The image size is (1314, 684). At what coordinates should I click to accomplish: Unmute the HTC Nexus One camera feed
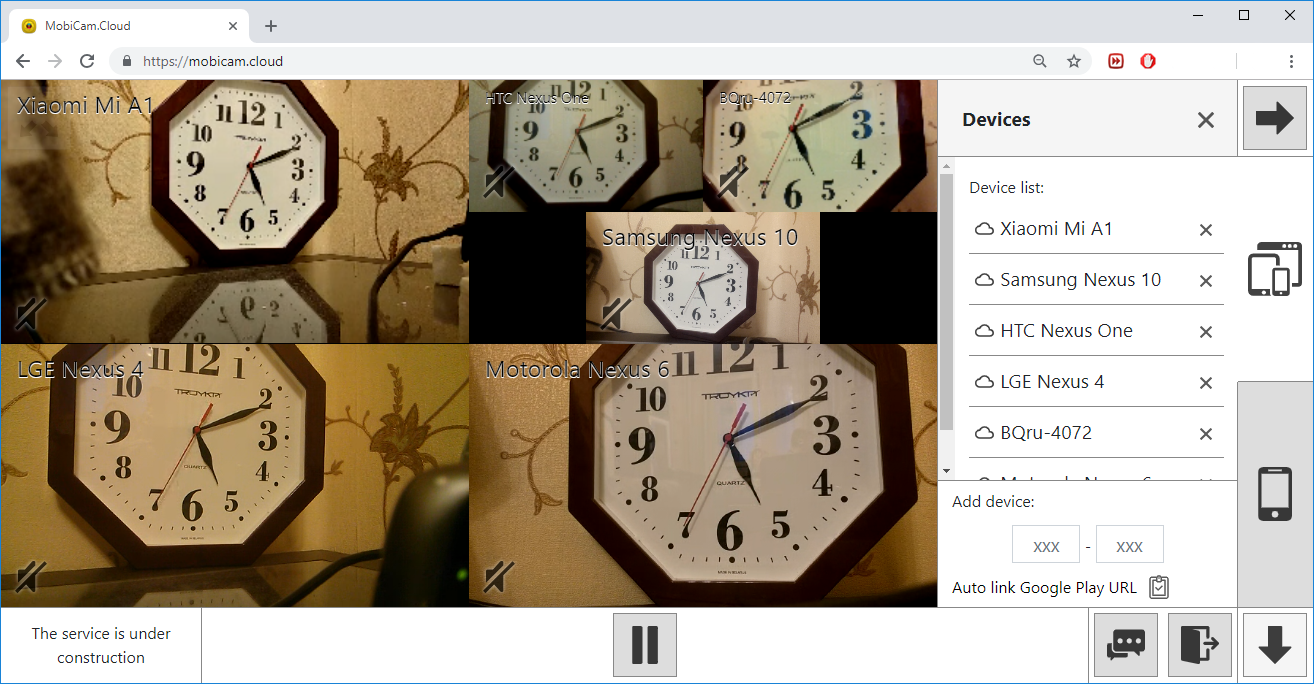click(499, 181)
